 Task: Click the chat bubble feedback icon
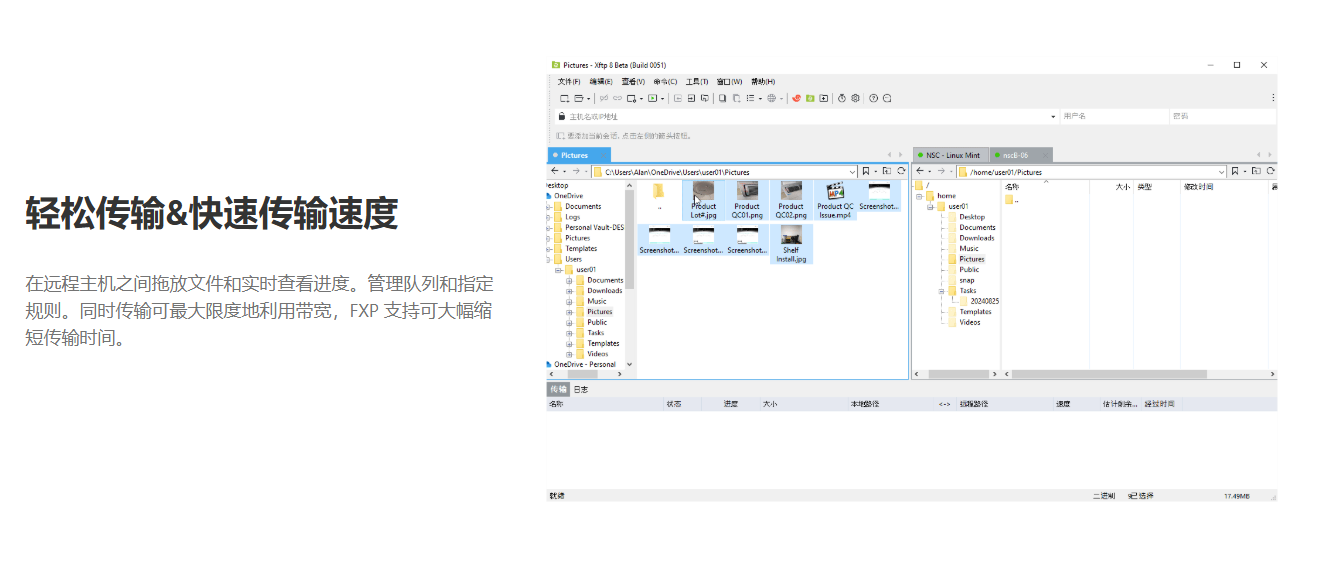pos(887,98)
